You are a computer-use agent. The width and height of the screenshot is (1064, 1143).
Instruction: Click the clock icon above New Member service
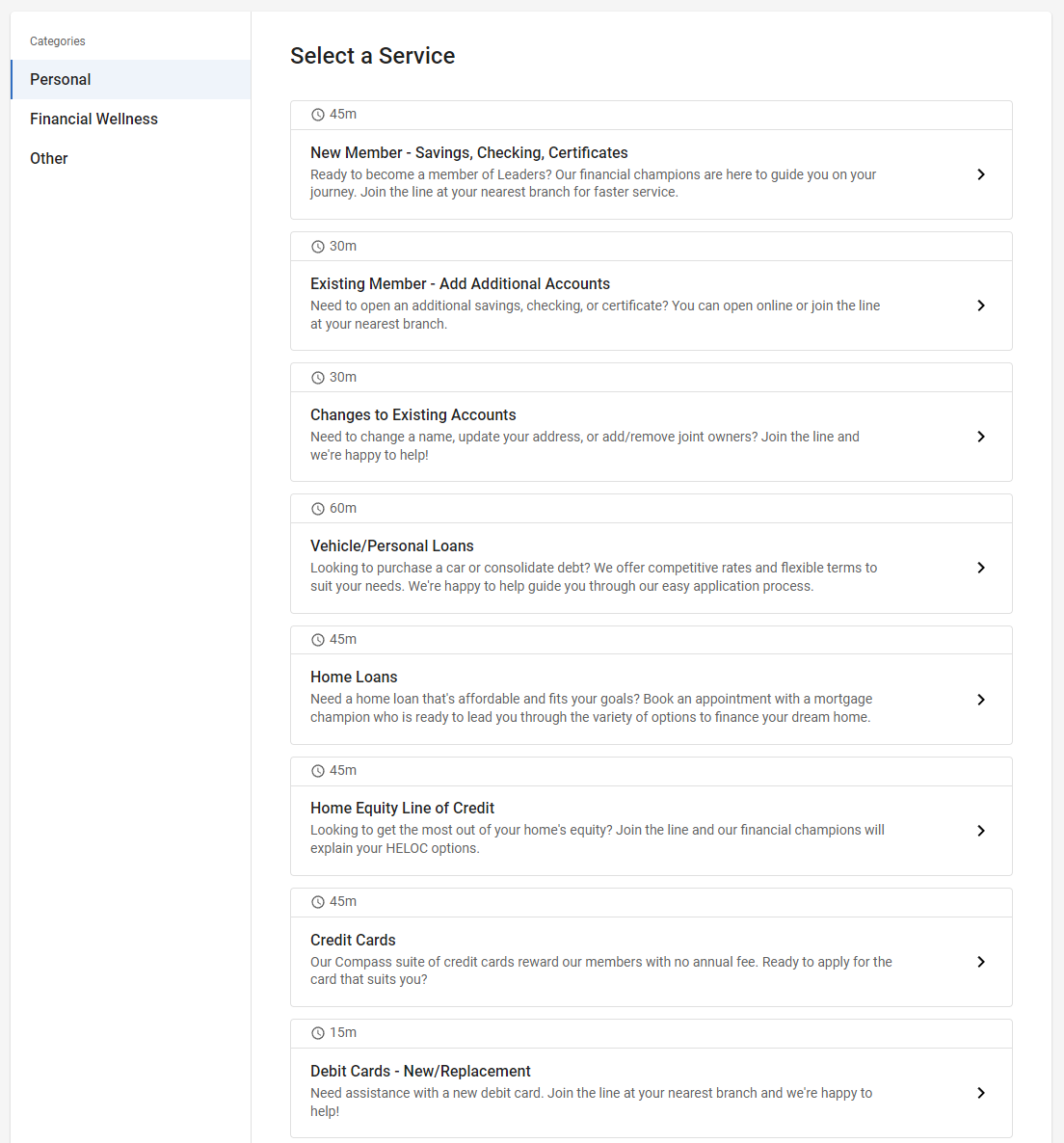[x=318, y=115]
